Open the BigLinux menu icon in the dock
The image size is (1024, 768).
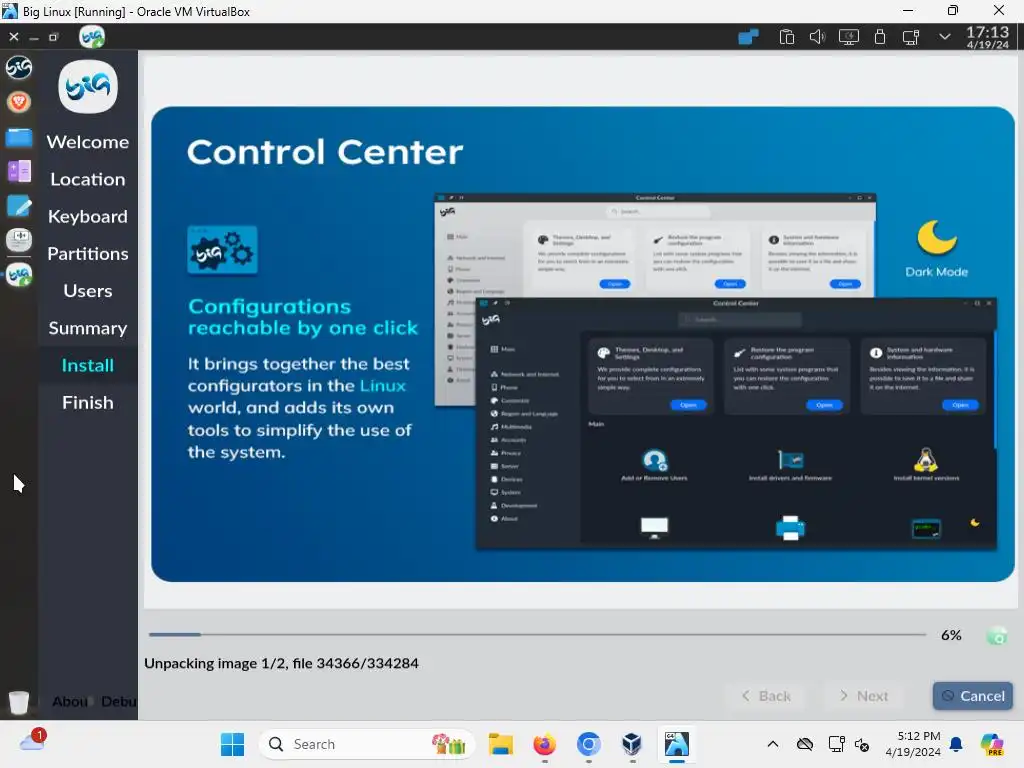(19, 67)
